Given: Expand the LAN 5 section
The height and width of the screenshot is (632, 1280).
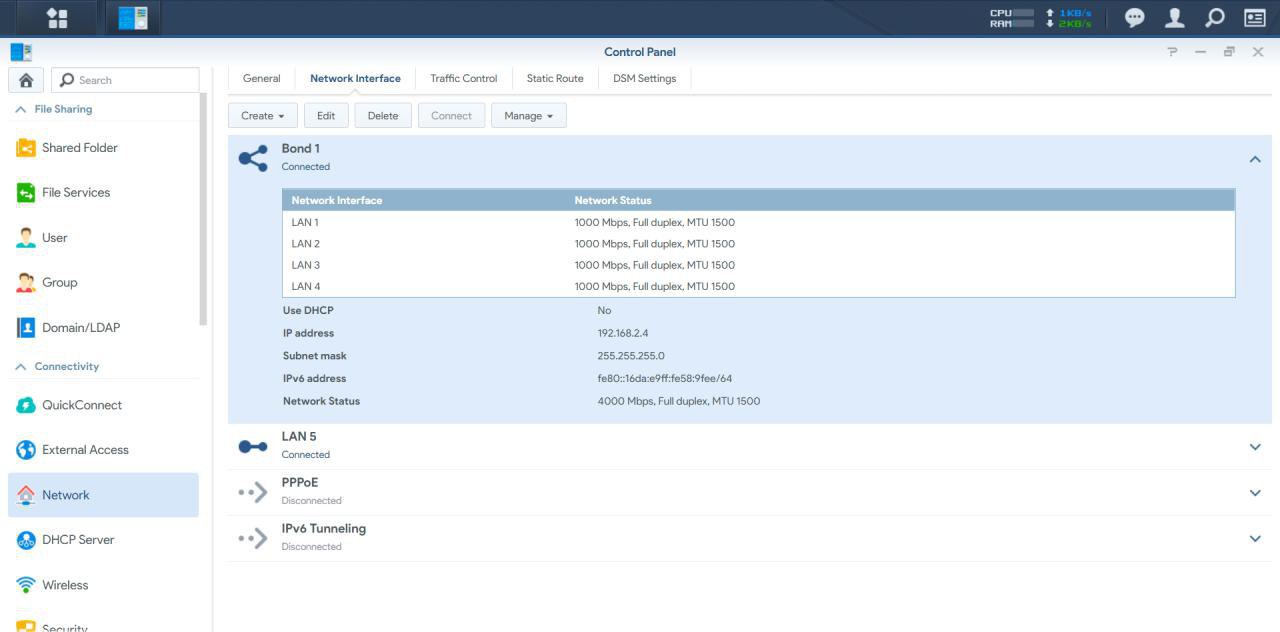Looking at the screenshot, I should 1255,447.
